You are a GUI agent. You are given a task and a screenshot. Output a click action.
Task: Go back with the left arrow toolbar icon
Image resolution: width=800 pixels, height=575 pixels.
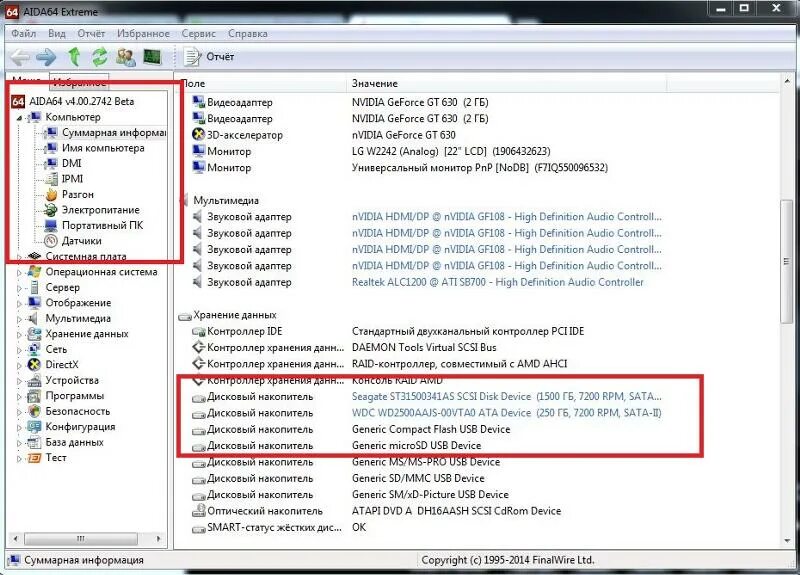tap(21, 57)
